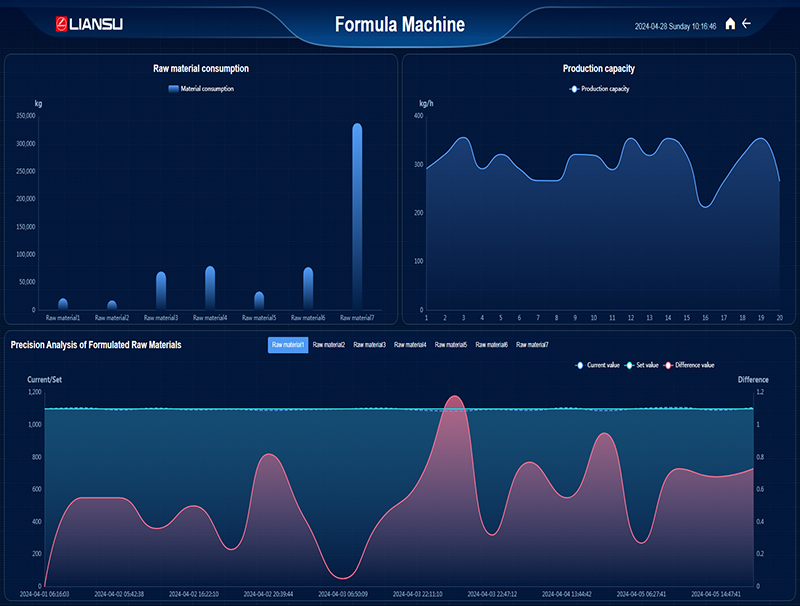
Task: Click the Raw material4 bar in the chart
Action: (x=210, y=288)
